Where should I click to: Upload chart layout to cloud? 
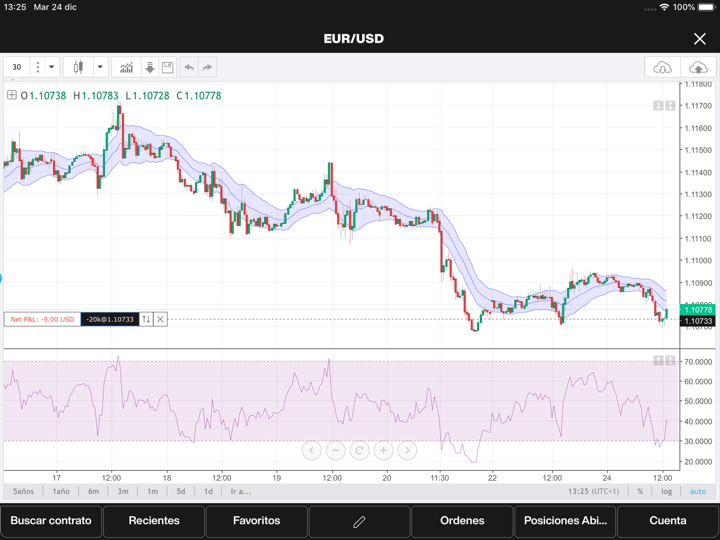tap(698, 67)
